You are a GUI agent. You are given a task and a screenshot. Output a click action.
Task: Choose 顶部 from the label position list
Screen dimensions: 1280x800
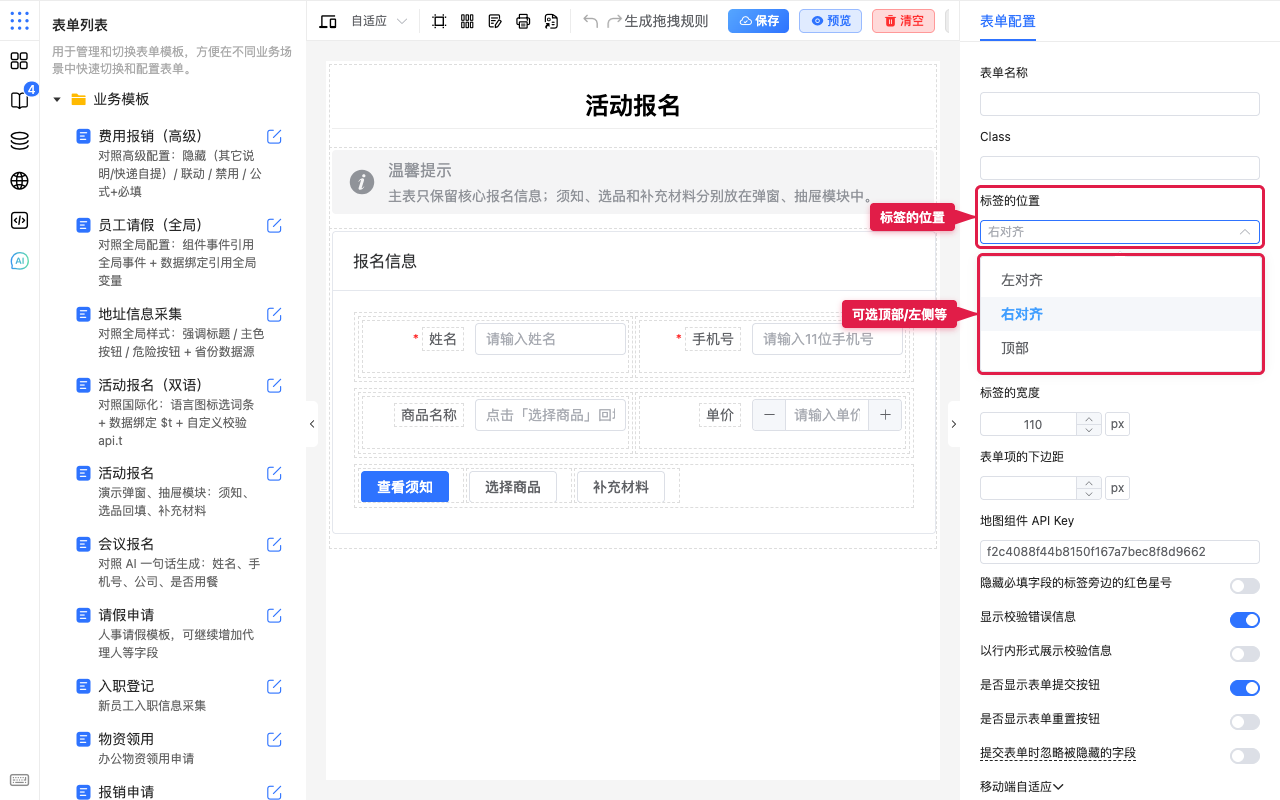1120,348
